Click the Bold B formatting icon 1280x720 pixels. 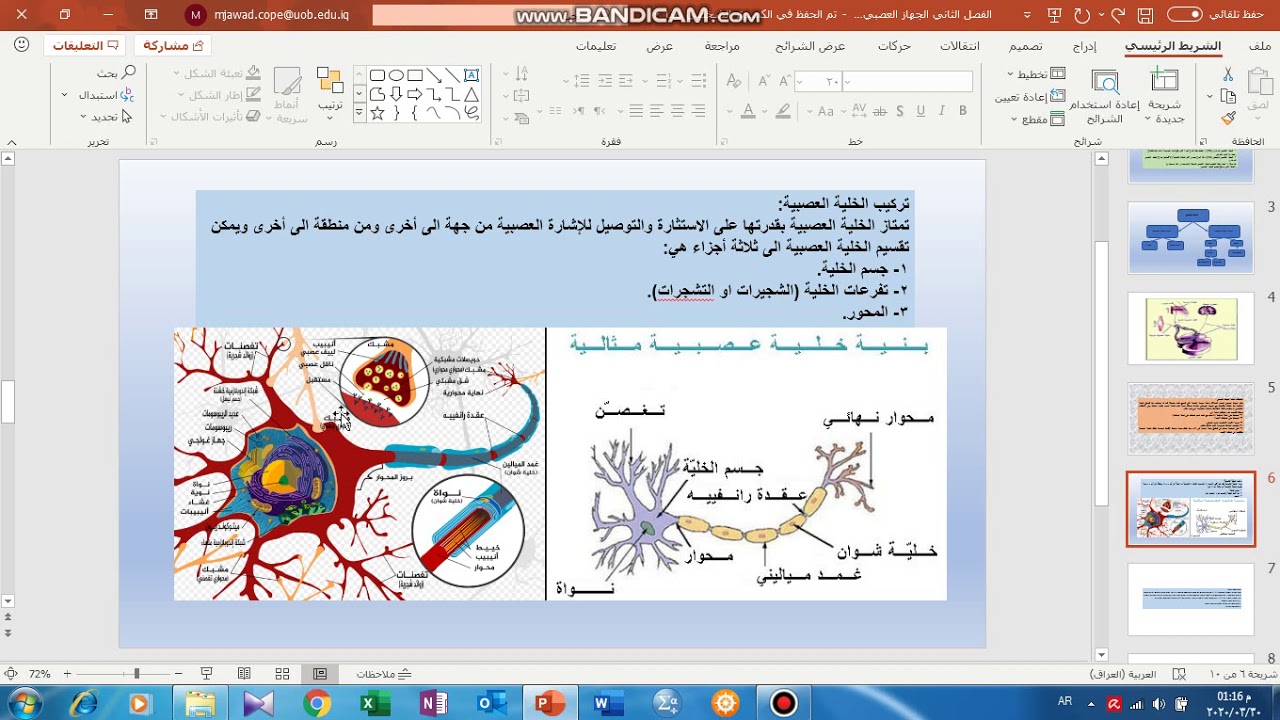[x=963, y=111]
